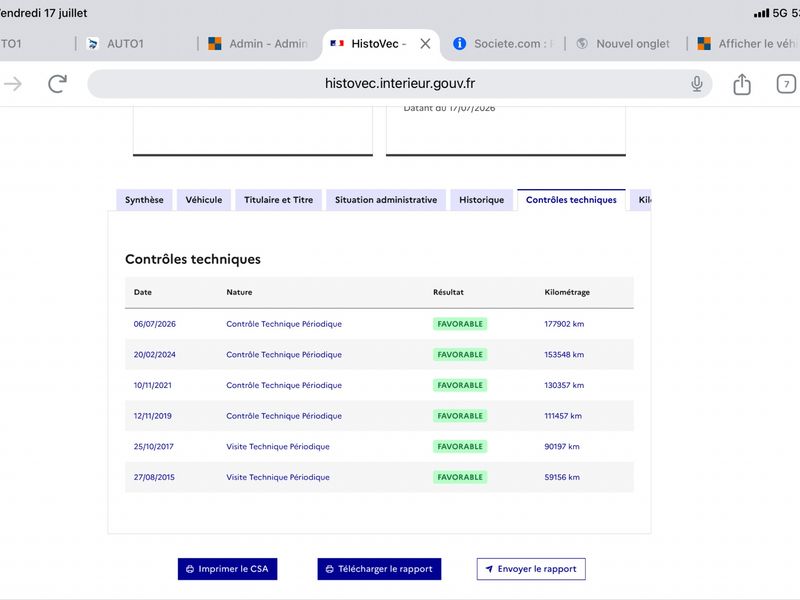Viewport: 800px width, 600px height.
Task: Select the date 25/10/2017
Action: click(x=154, y=446)
